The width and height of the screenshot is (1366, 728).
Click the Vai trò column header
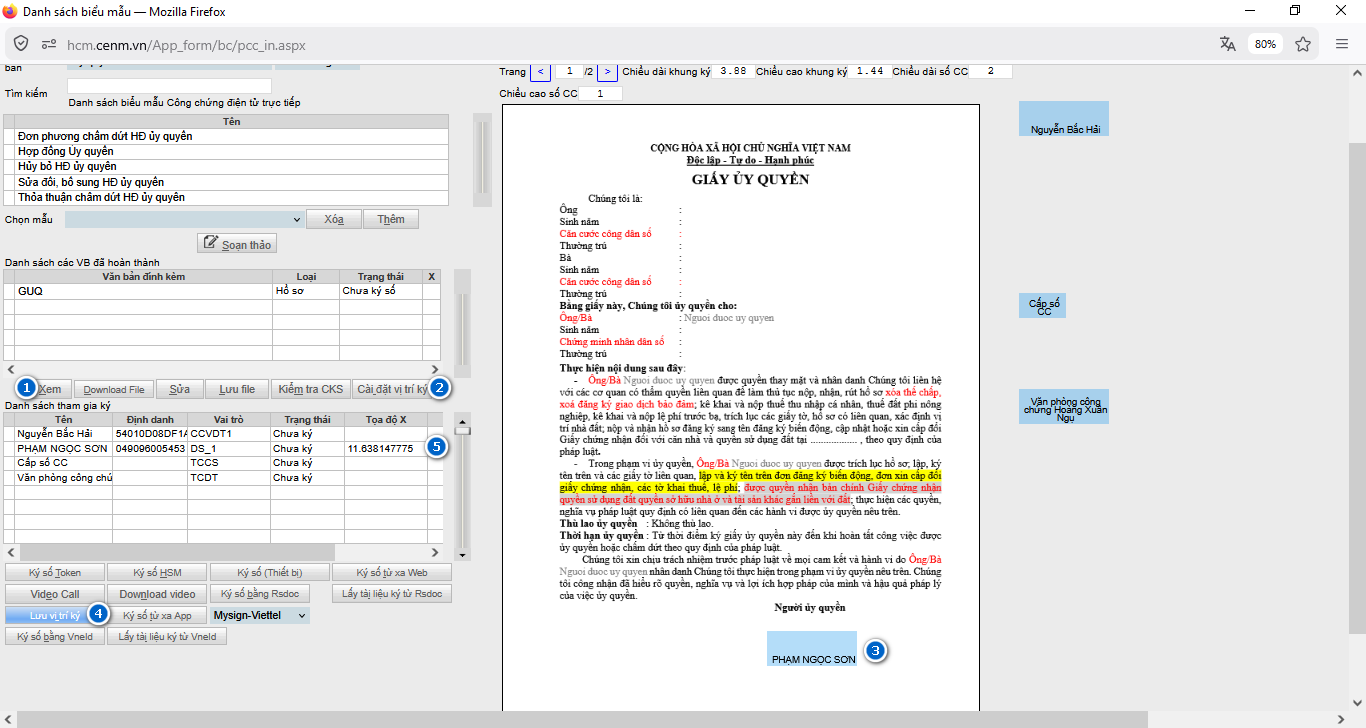tap(230, 419)
